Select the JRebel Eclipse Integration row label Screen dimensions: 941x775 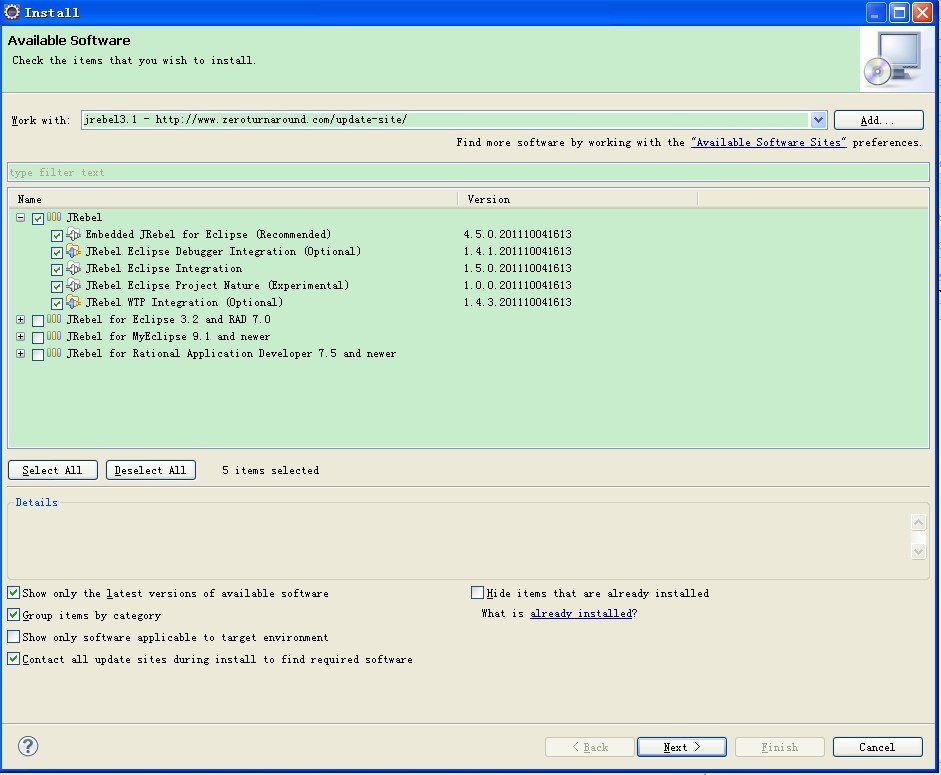[164, 268]
